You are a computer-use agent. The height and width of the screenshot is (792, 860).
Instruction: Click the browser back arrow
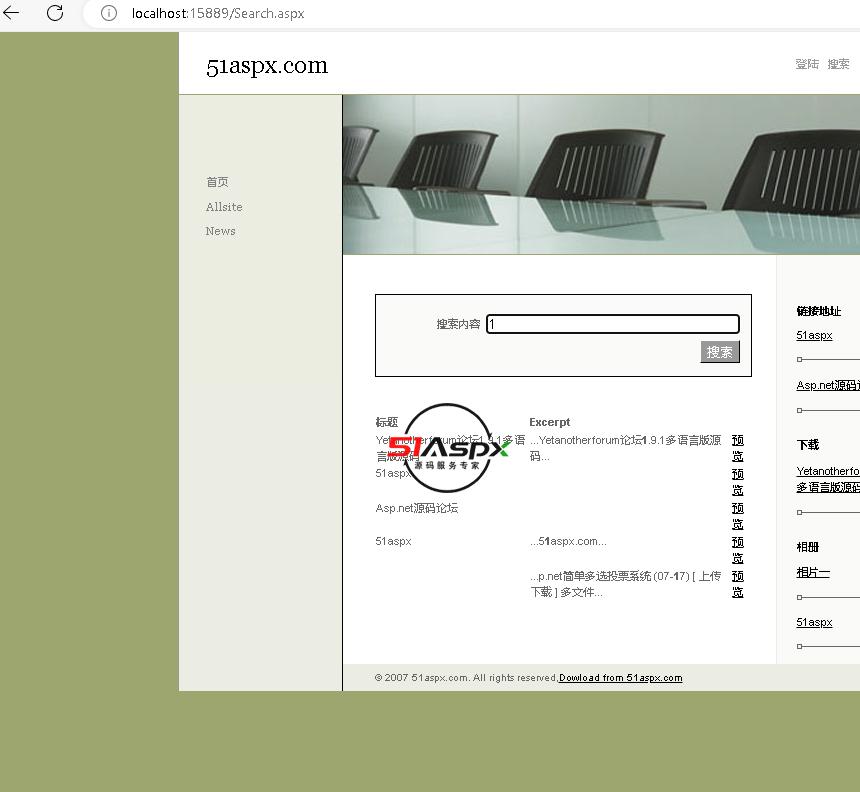pos(11,13)
